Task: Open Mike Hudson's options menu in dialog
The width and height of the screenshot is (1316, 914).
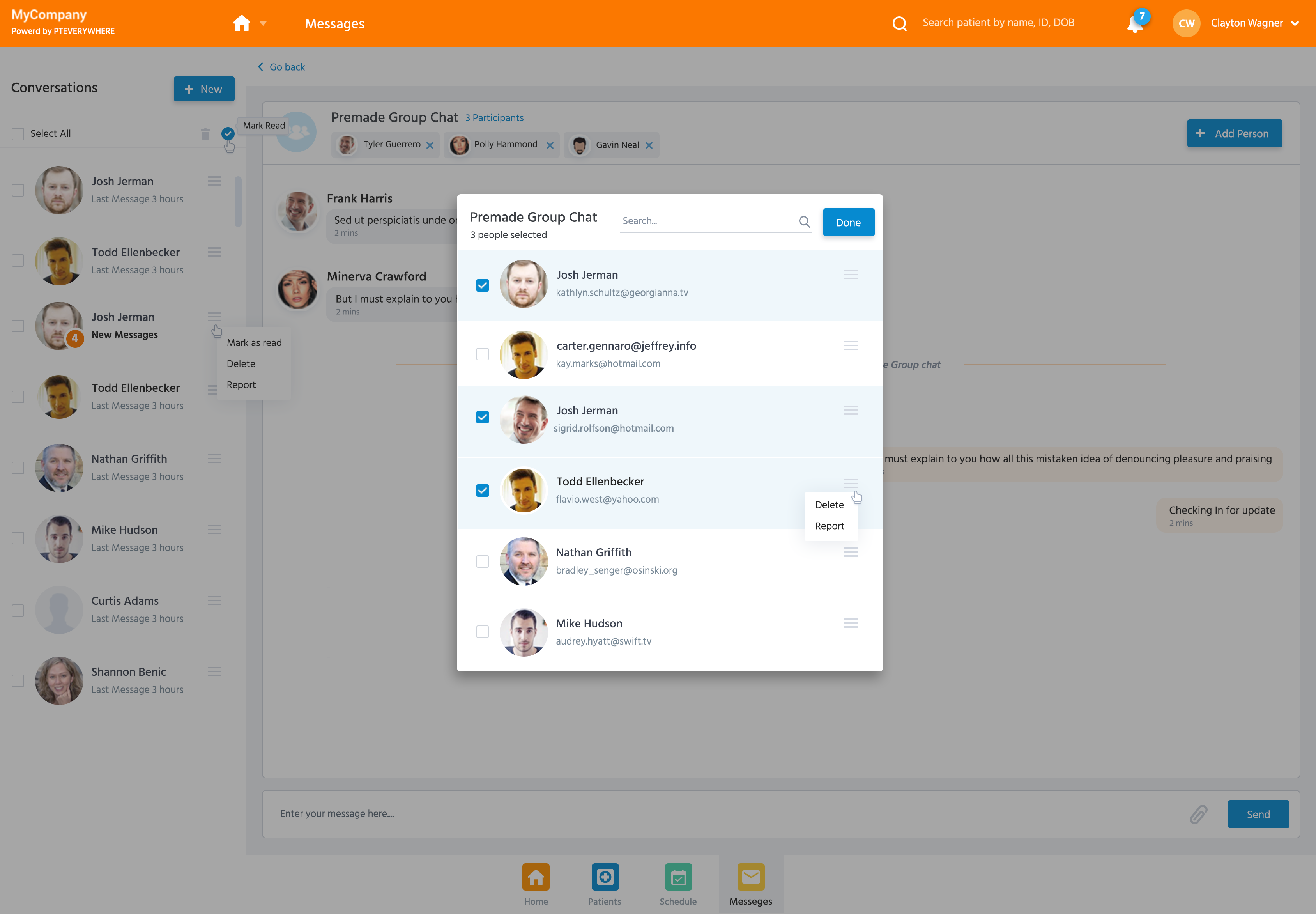Action: [851, 623]
